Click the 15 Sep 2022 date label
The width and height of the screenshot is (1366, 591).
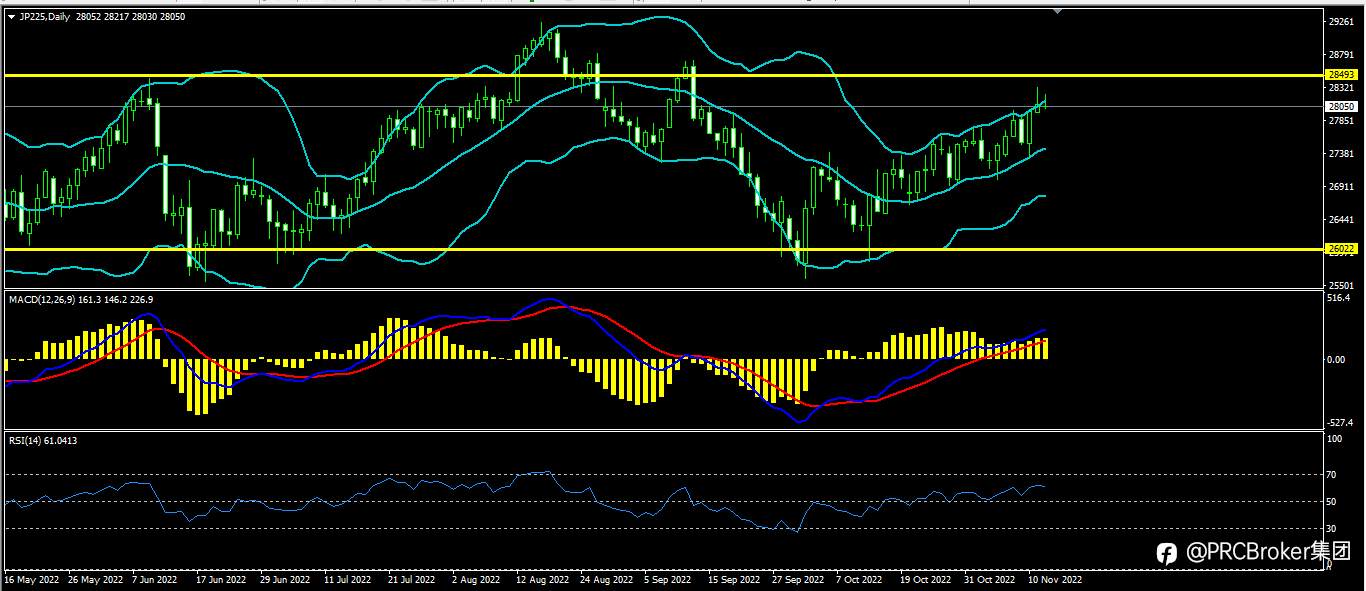(734, 579)
